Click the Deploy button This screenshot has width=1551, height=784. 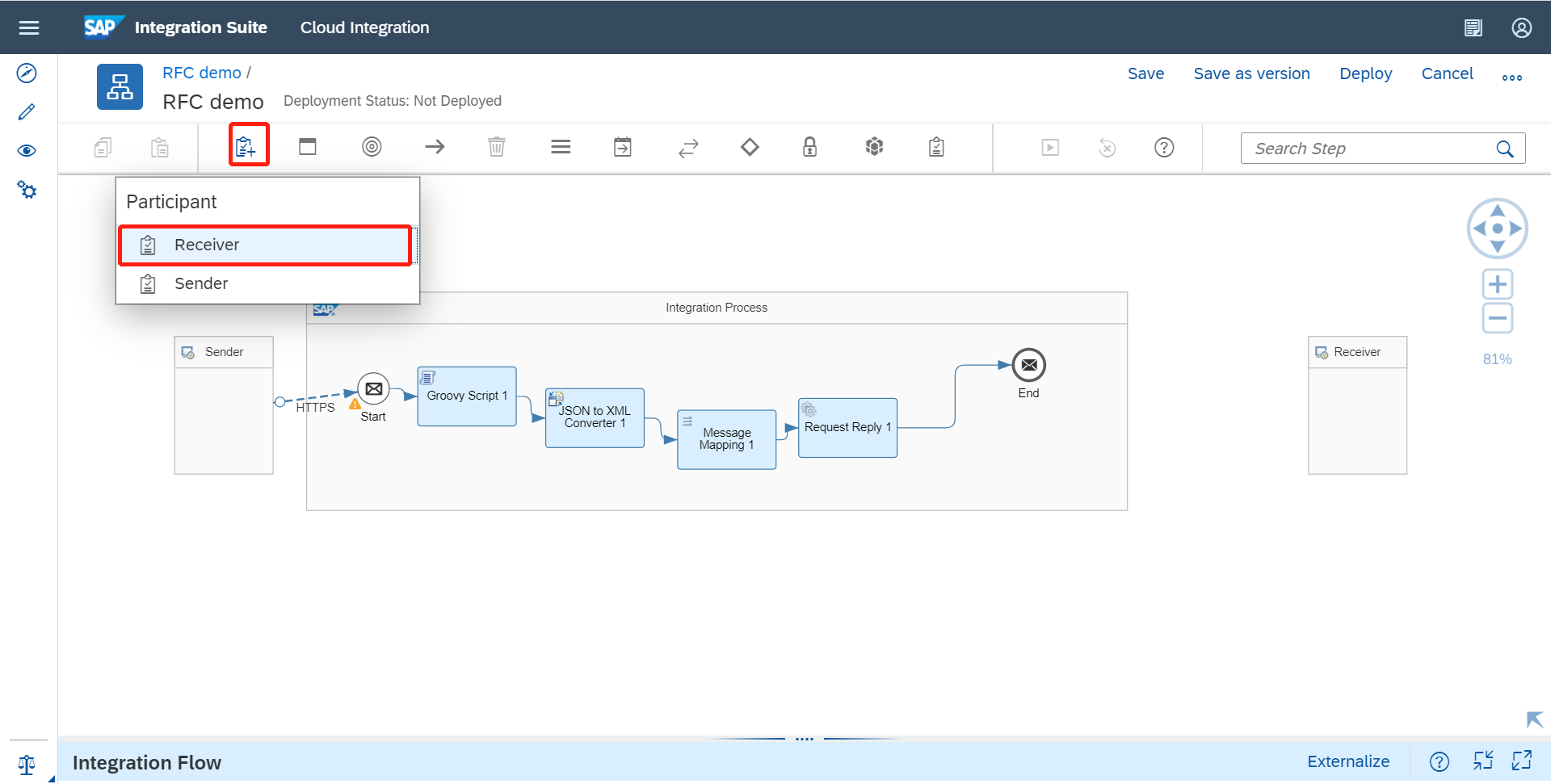pyautogui.click(x=1365, y=73)
